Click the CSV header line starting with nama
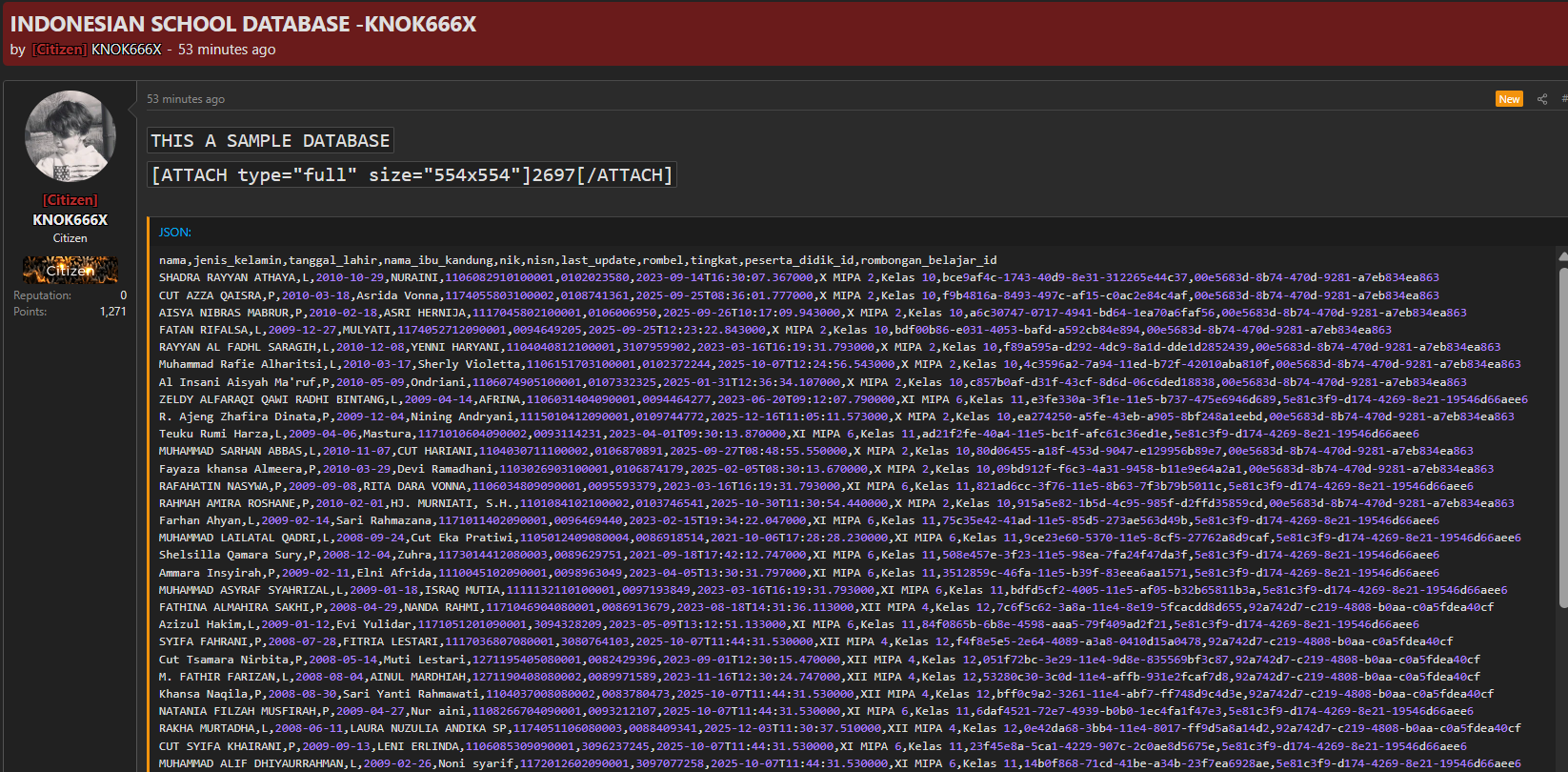This screenshot has height=772, width=1568. (x=578, y=260)
